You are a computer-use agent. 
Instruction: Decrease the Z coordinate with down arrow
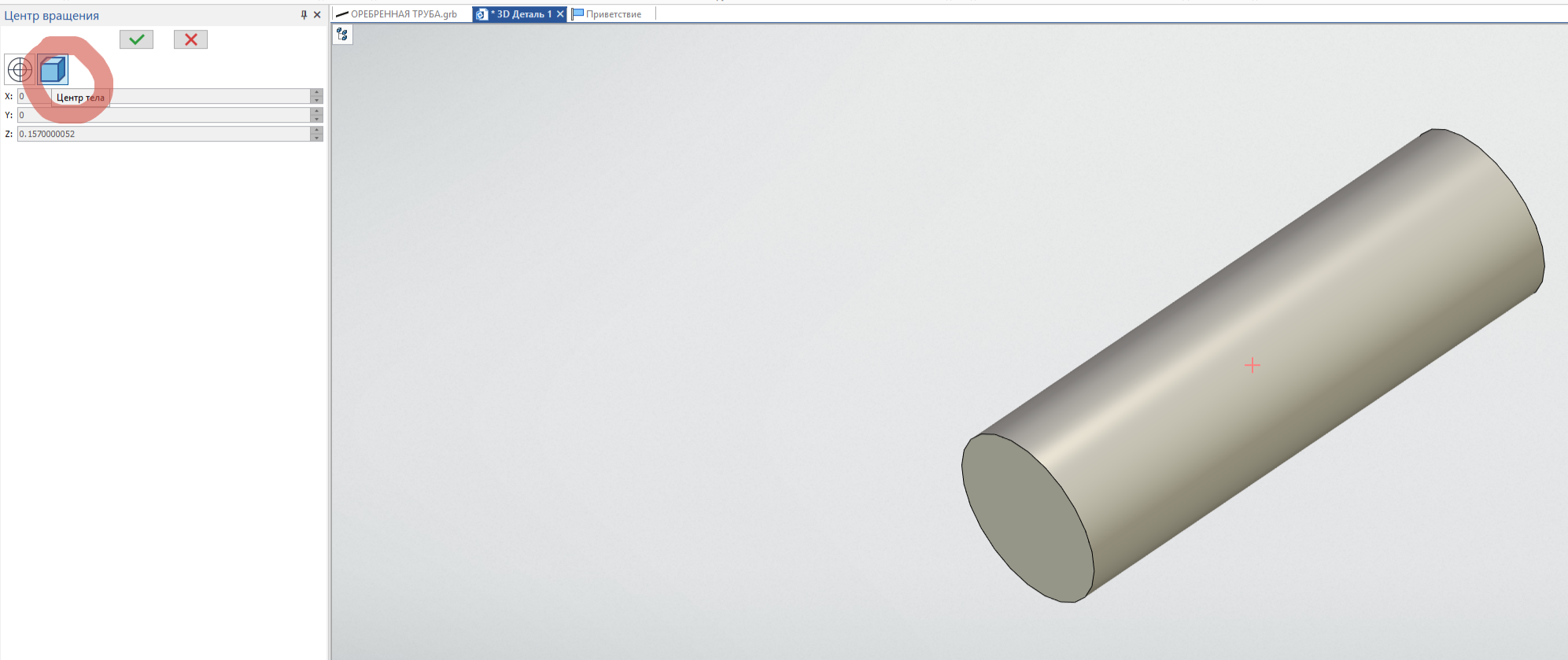(316, 138)
